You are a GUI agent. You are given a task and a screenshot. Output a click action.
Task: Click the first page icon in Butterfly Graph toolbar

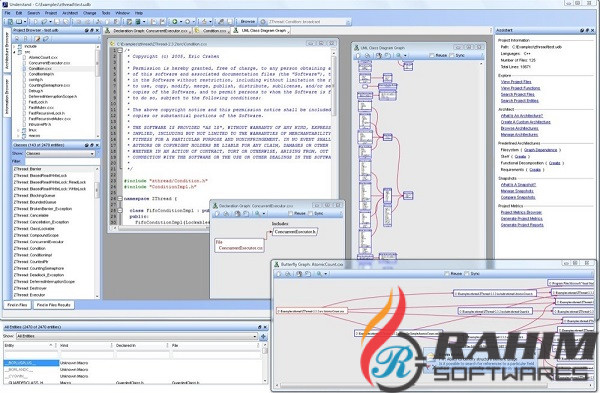[279, 274]
